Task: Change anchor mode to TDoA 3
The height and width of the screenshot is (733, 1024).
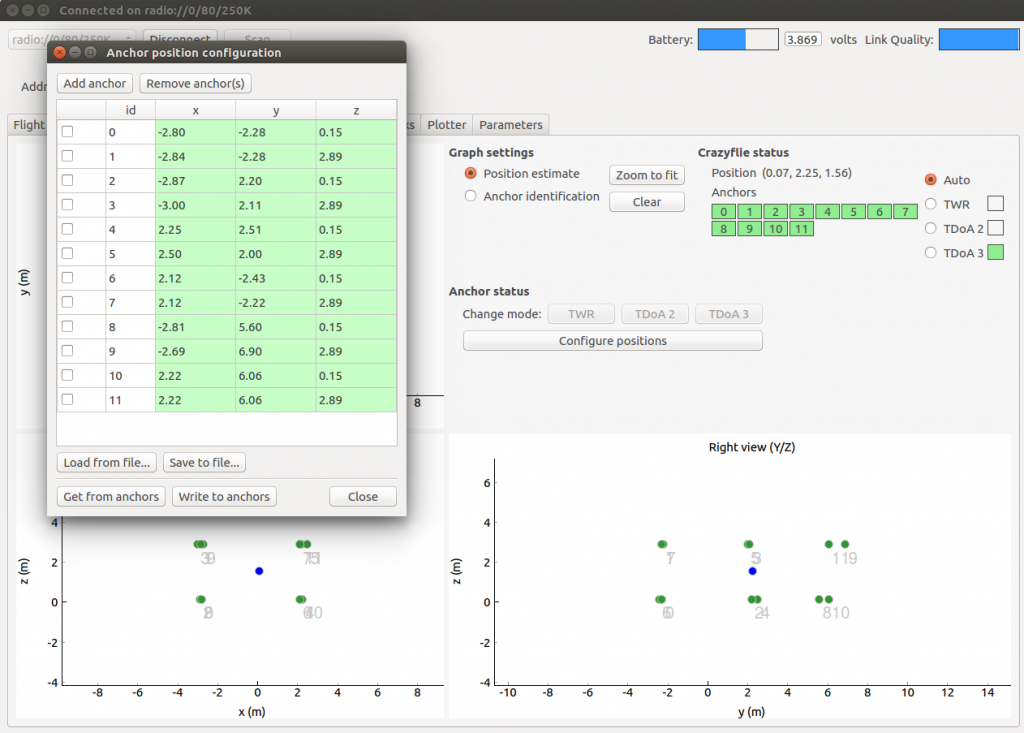Action: coord(729,314)
